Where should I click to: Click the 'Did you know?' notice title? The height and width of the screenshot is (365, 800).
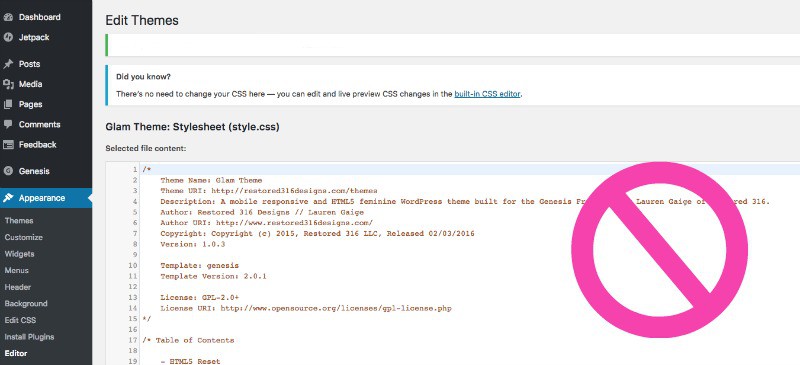click(x=143, y=77)
